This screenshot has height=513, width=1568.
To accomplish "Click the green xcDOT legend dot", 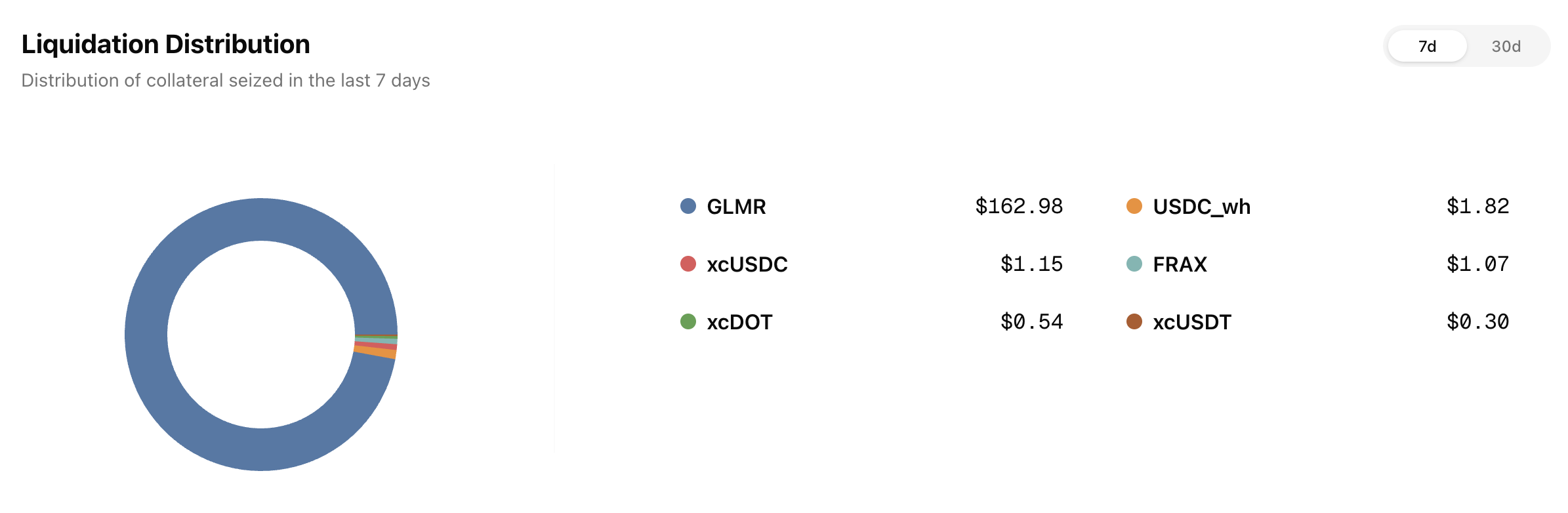I will point(688,321).
